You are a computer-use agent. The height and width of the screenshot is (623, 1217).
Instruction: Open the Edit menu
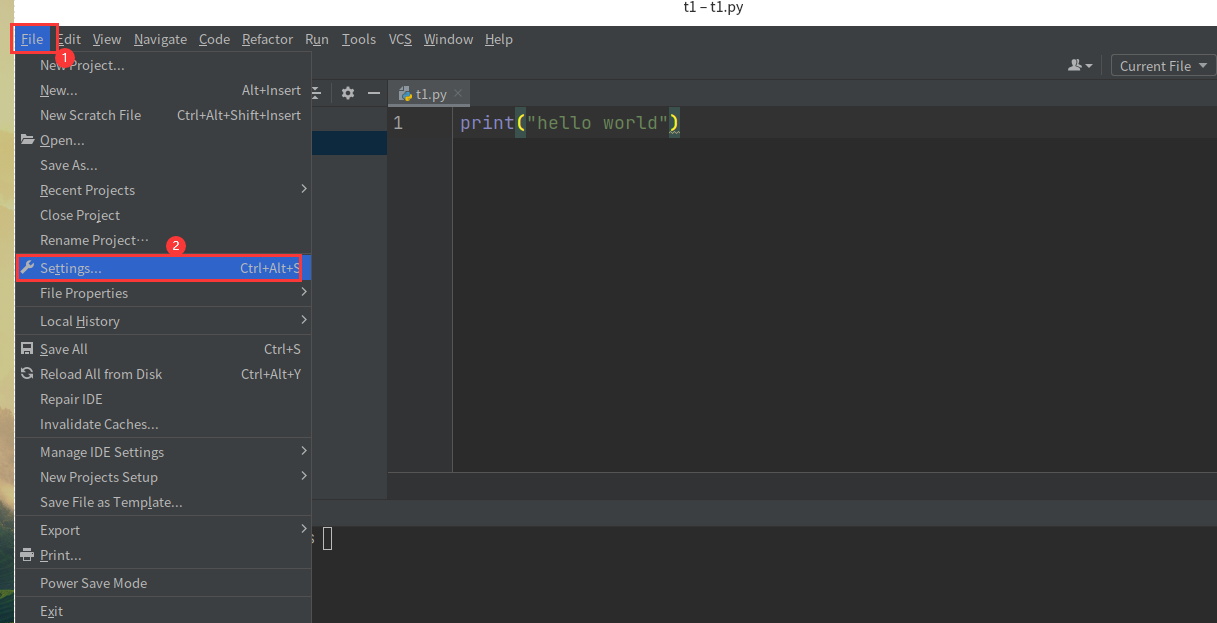[x=68, y=39]
